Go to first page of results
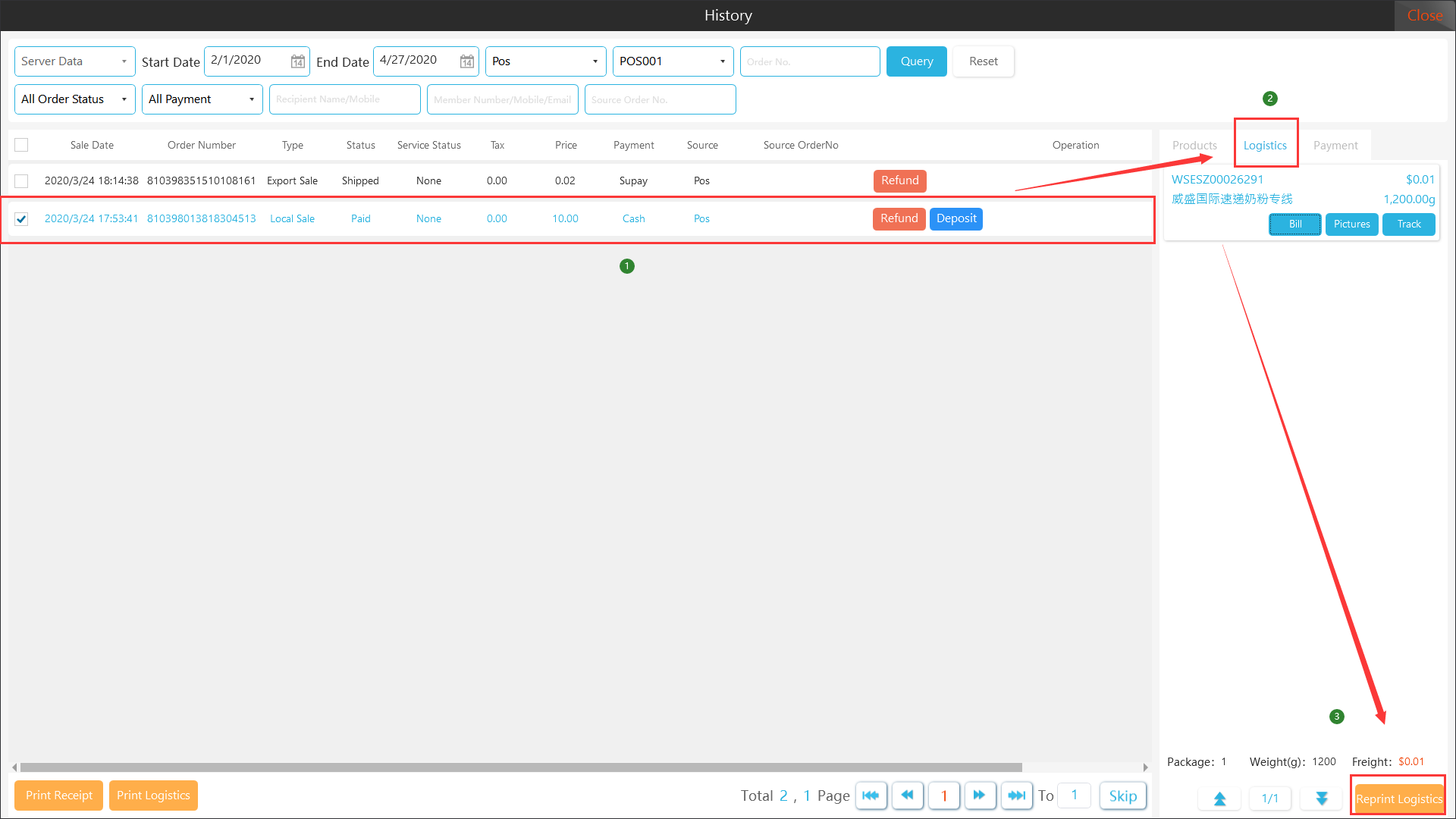This screenshot has height=819, width=1456. point(871,795)
